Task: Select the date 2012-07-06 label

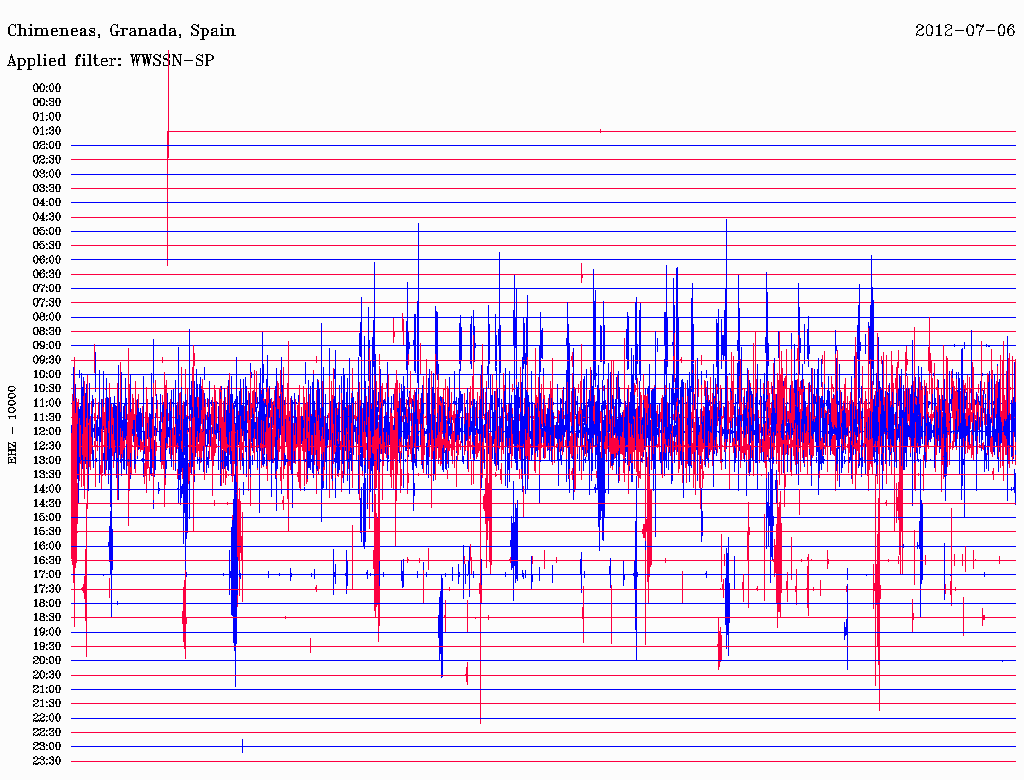Action: 965,30
